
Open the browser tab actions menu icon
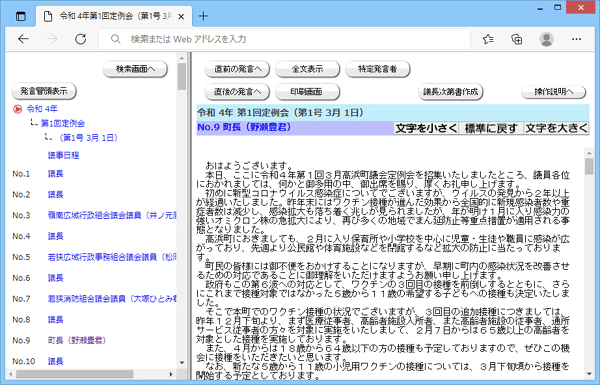point(21,16)
